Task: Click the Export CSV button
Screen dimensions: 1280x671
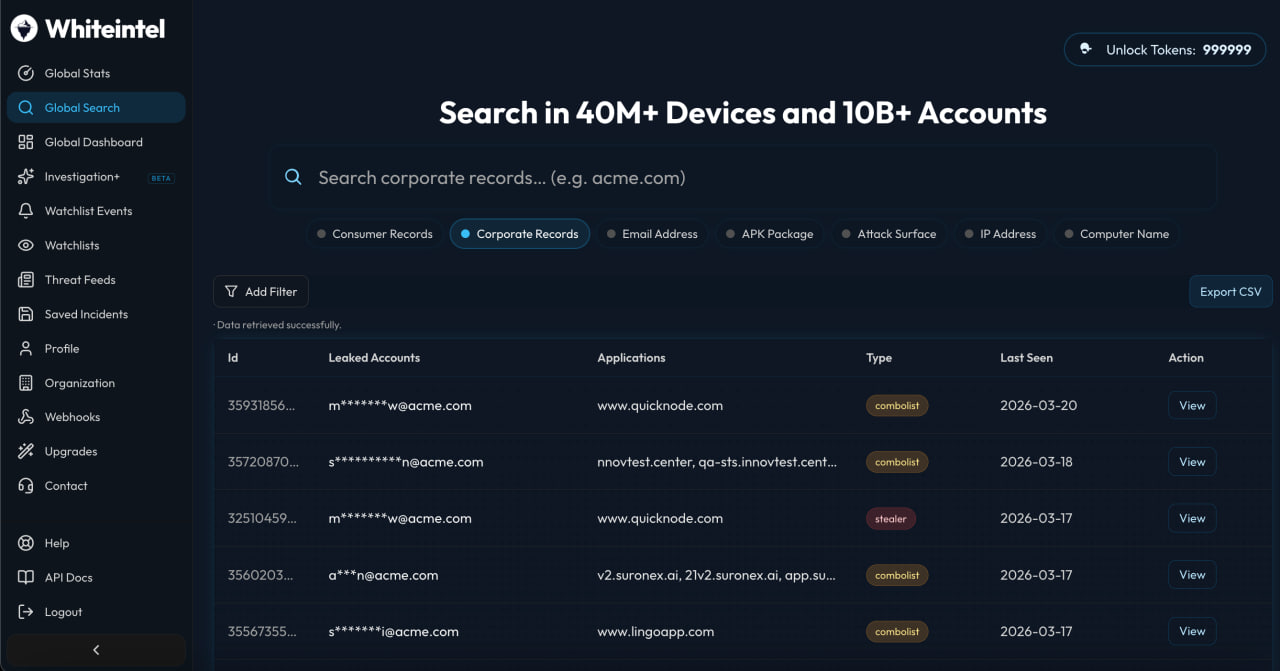Action: click(1230, 291)
